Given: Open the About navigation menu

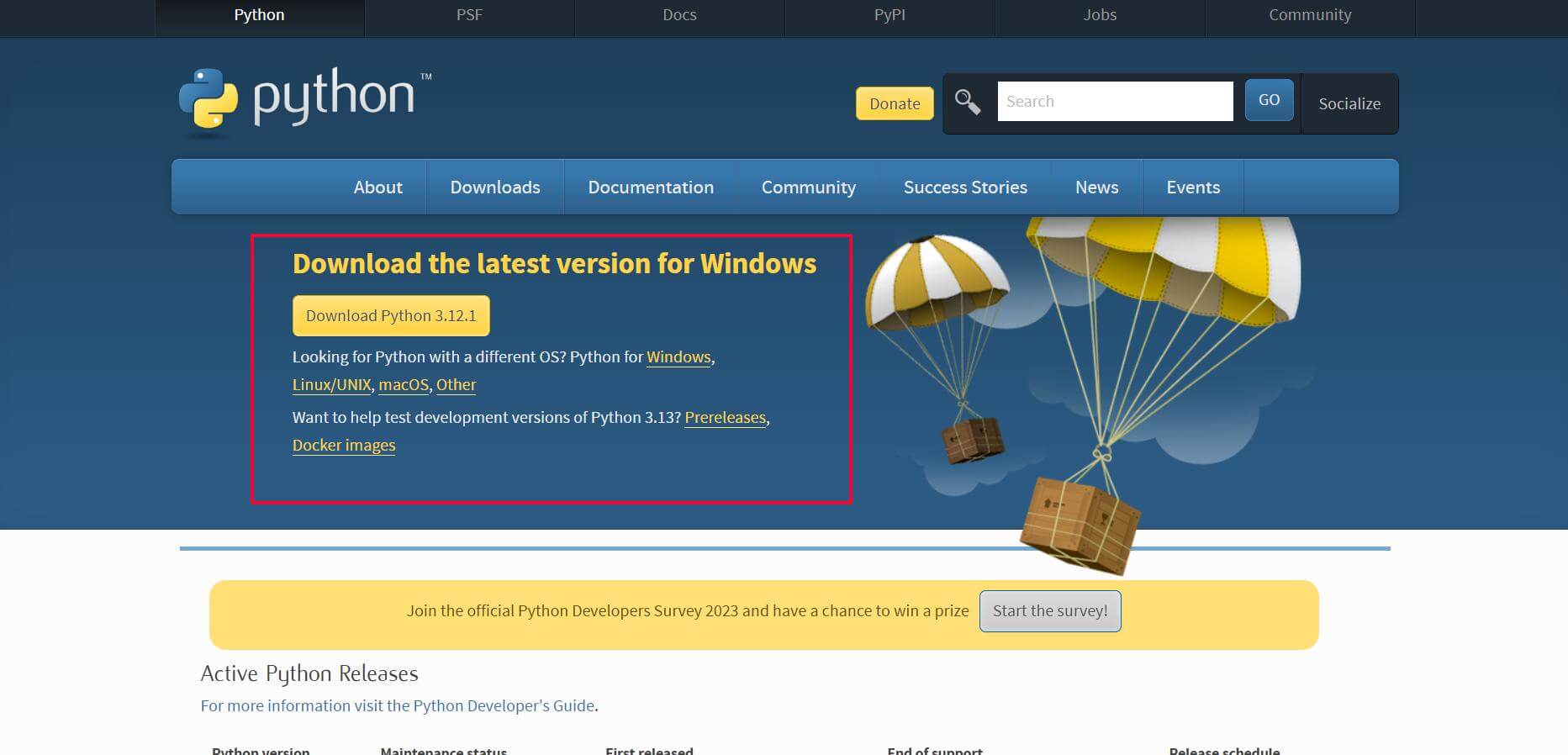Looking at the screenshot, I should coord(377,187).
